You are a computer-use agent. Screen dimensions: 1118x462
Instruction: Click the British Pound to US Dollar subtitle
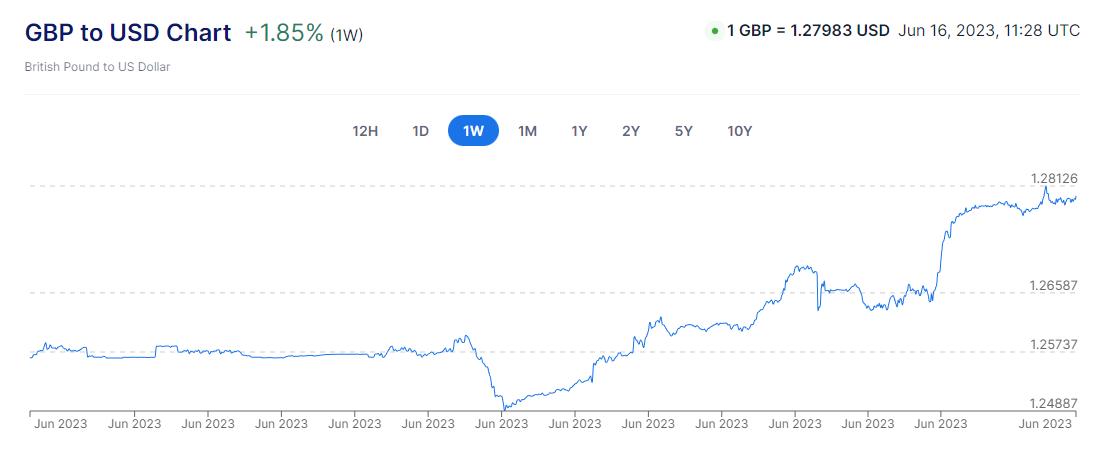click(x=97, y=67)
